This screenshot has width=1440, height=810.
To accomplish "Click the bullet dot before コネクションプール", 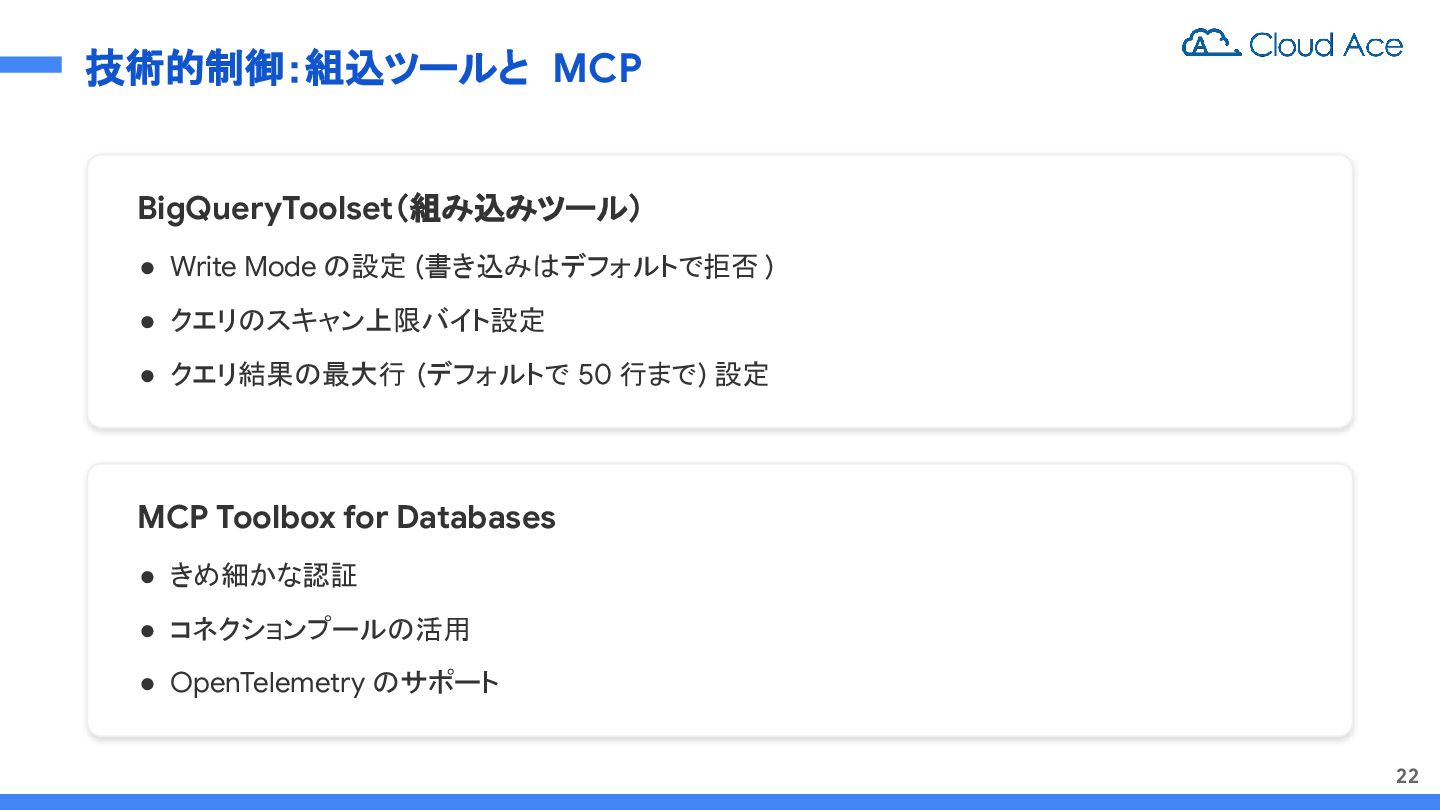I will point(147,630).
